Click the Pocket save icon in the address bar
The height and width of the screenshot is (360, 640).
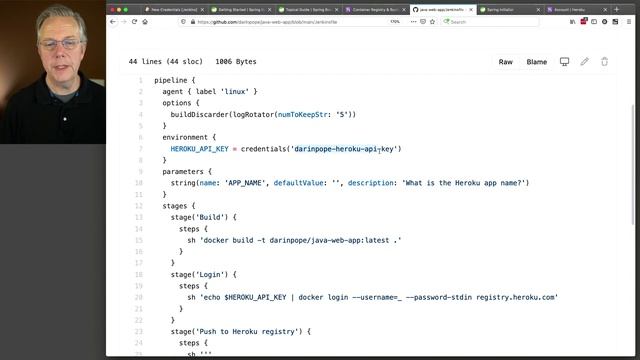click(x=423, y=22)
